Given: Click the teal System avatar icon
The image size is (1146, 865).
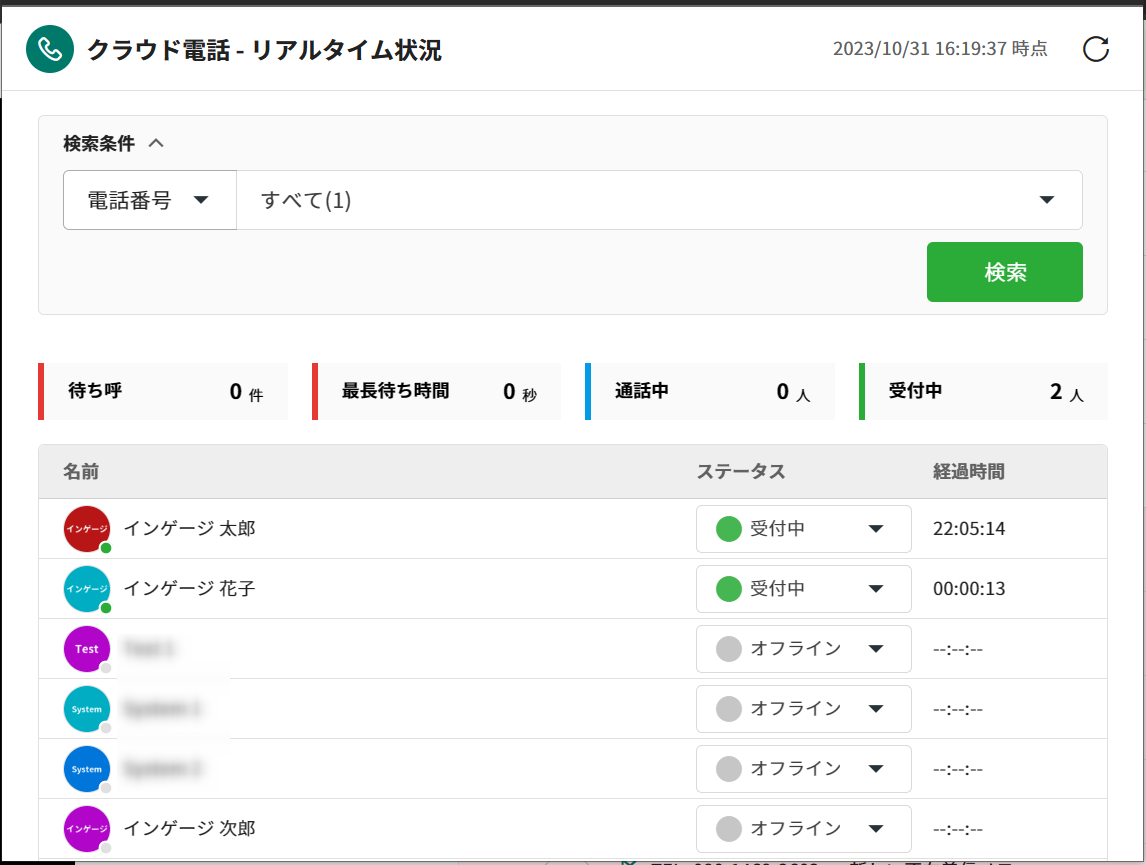Looking at the screenshot, I should [87, 709].
